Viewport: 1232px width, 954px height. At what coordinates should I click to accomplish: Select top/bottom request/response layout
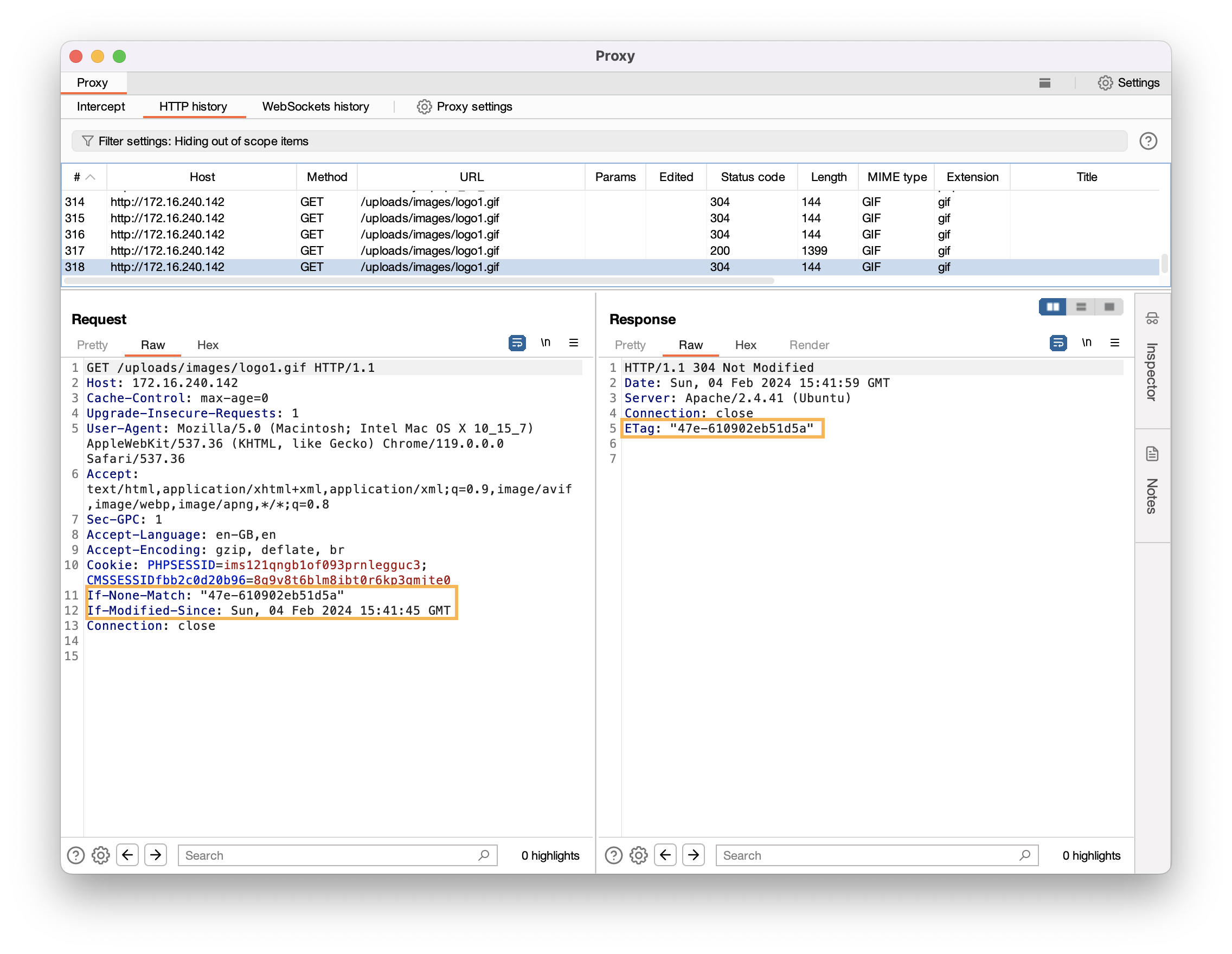coord(1081,307)
